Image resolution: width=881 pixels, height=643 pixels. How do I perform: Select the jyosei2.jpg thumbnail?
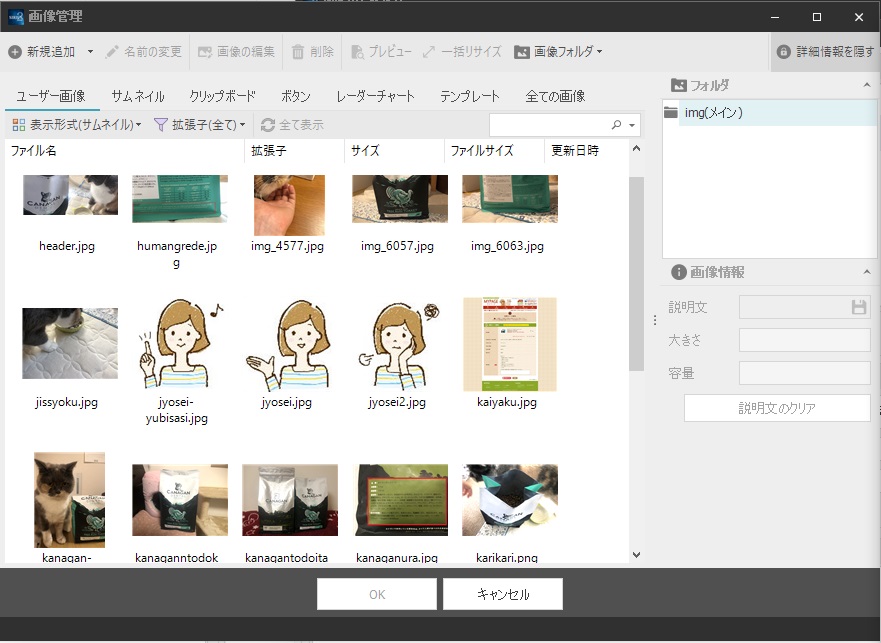pos(400,344)
